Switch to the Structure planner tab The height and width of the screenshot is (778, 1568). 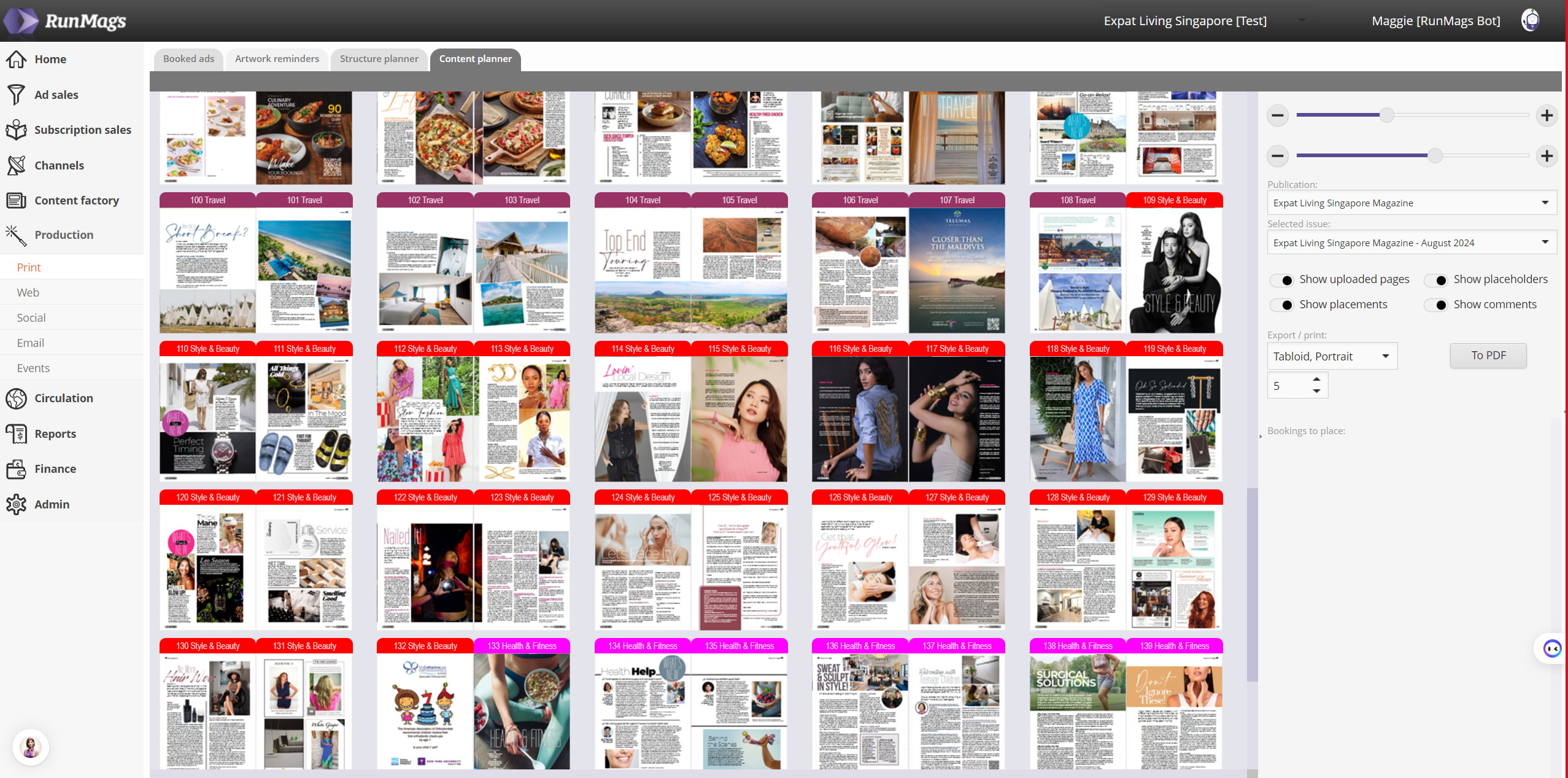tap(379, 59)
